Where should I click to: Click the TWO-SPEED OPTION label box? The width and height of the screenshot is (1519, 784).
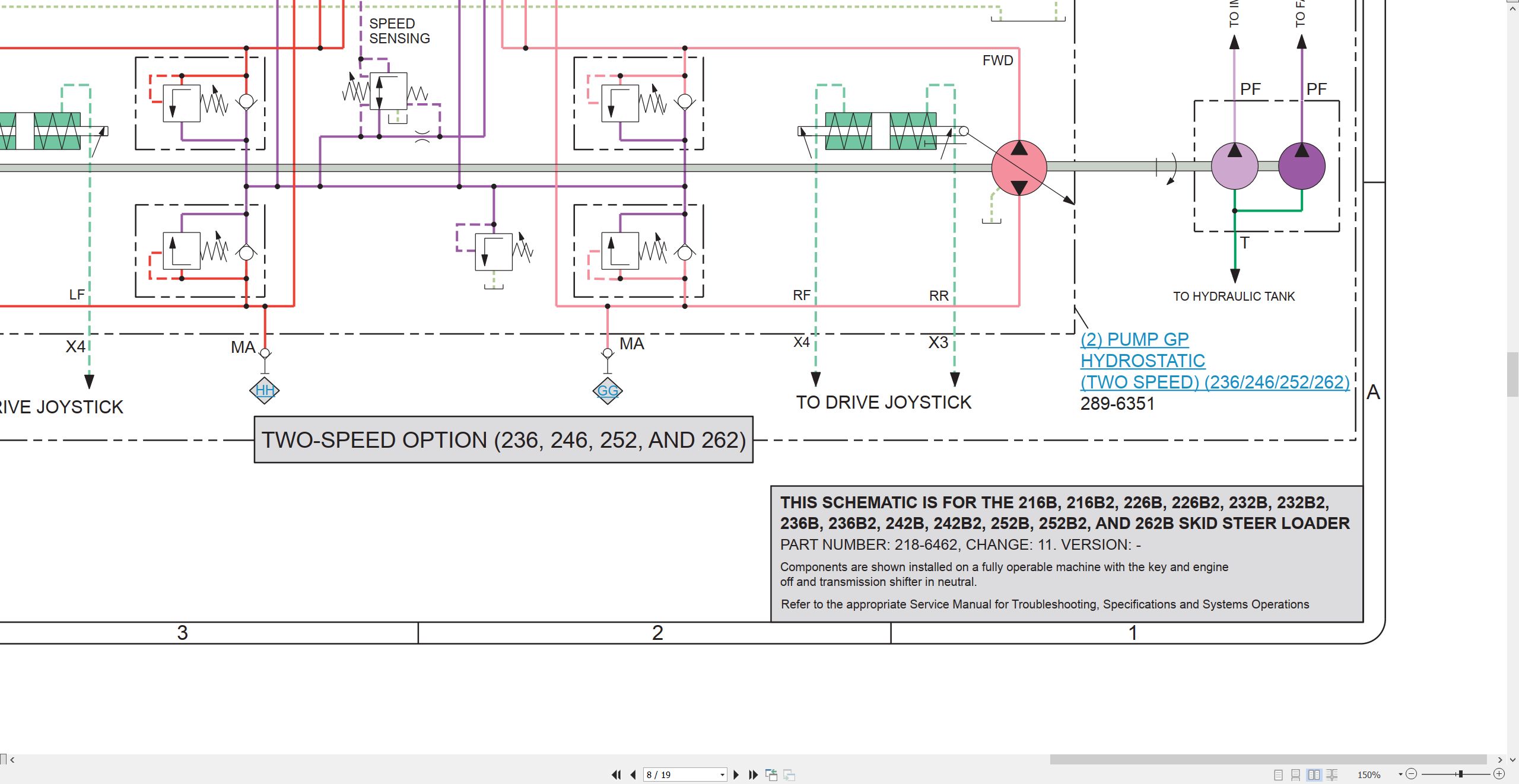[504, 439]
